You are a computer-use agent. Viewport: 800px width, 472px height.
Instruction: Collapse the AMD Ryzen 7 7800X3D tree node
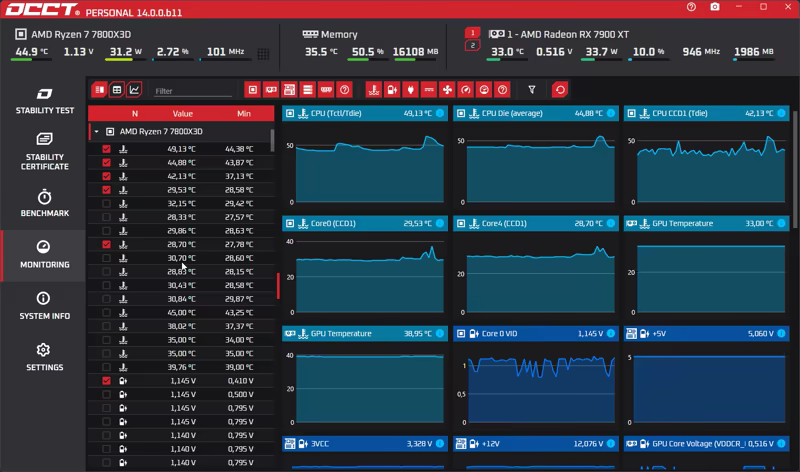point(96,132)
